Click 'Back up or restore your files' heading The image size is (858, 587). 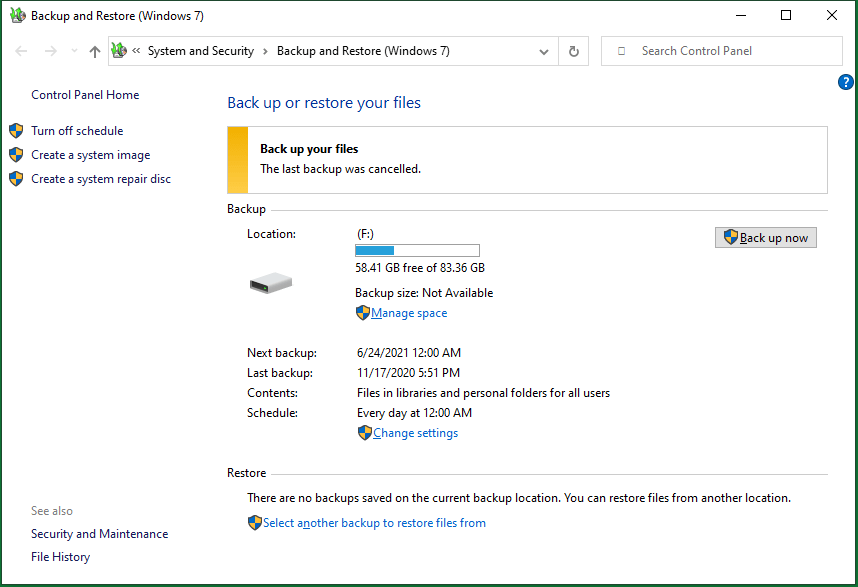pos(324,103)
